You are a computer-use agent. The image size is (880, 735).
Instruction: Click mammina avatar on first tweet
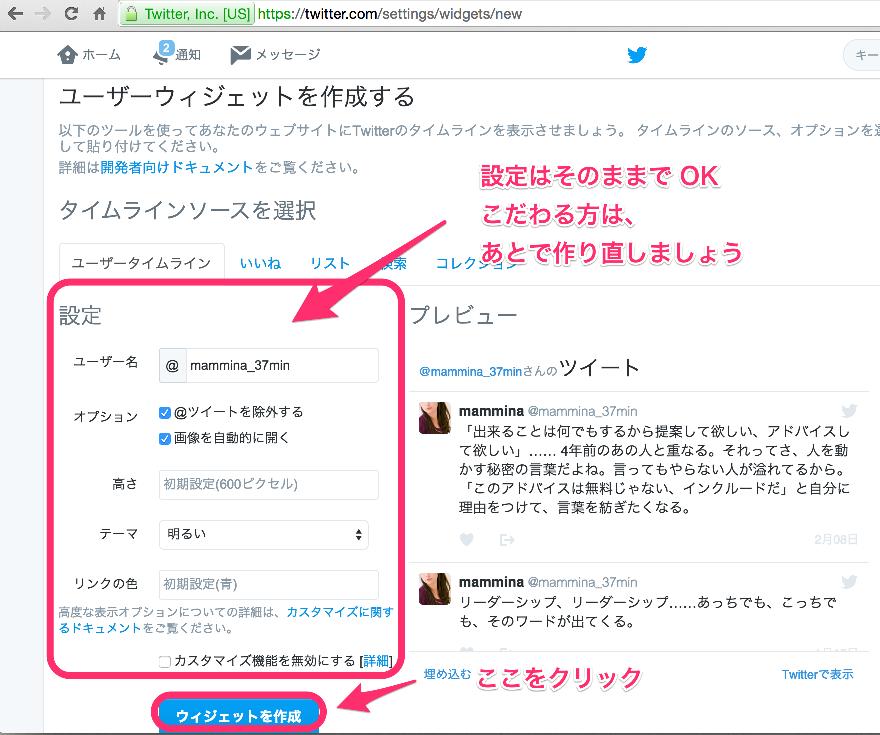435,418
